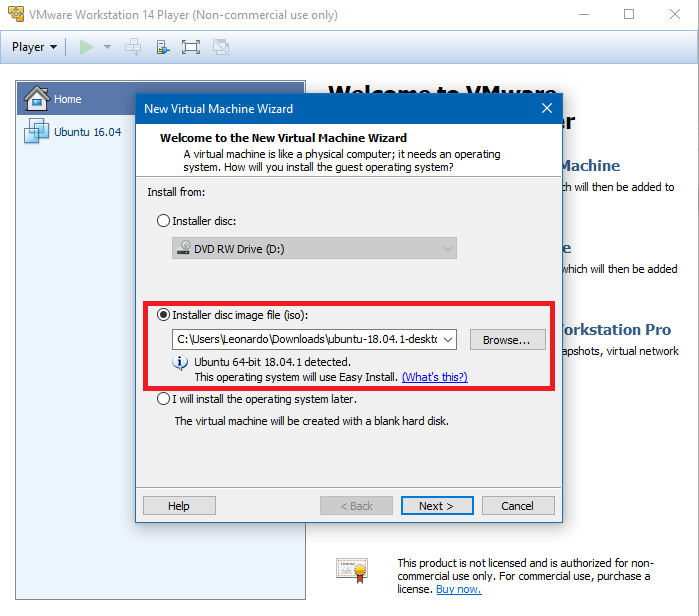Open the Buy now. link

459,589
